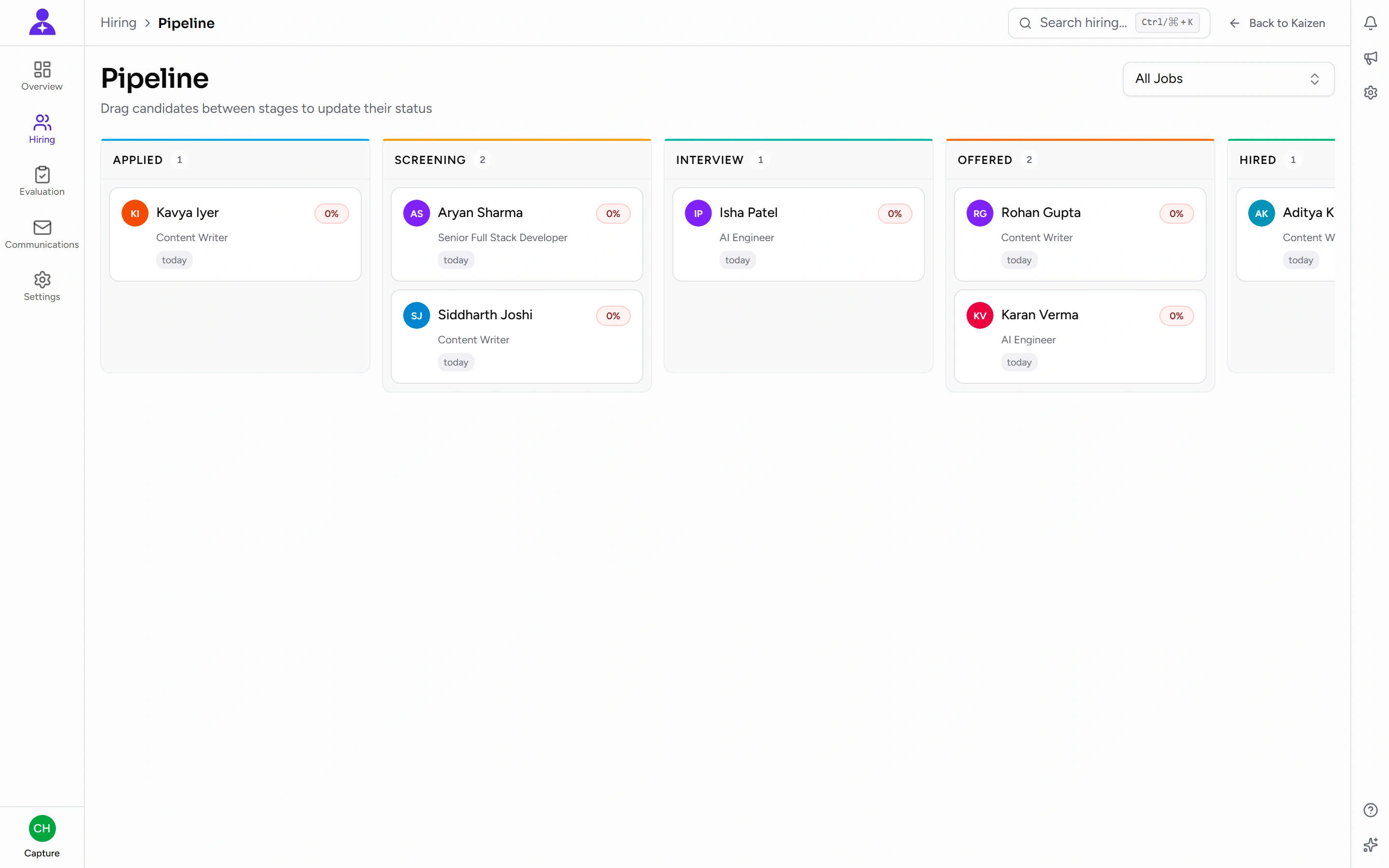This screenshot has height=868, width=1389.
Task: Open Siddharth Joshi candidate name
Action: pyautogui.click(x=485, y=314)
